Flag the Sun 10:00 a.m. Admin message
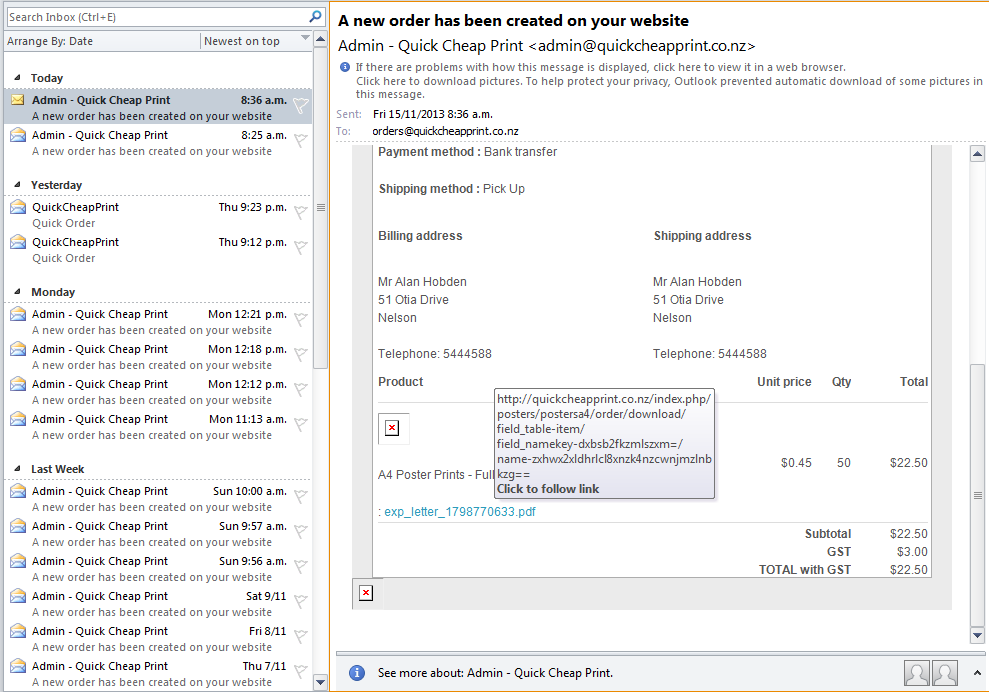The height and width of the screenshot is (692, 989). point(301,496)
